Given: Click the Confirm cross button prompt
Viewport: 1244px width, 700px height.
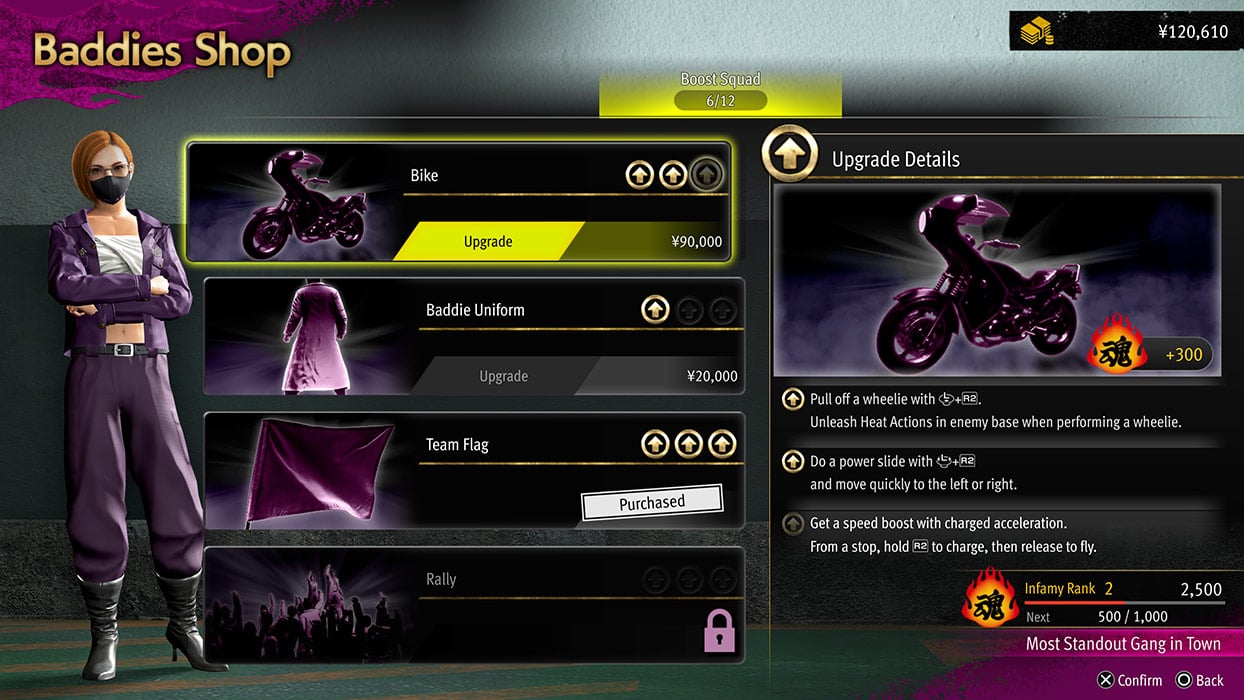Looking at the screenshot, I should [1130, 680].
